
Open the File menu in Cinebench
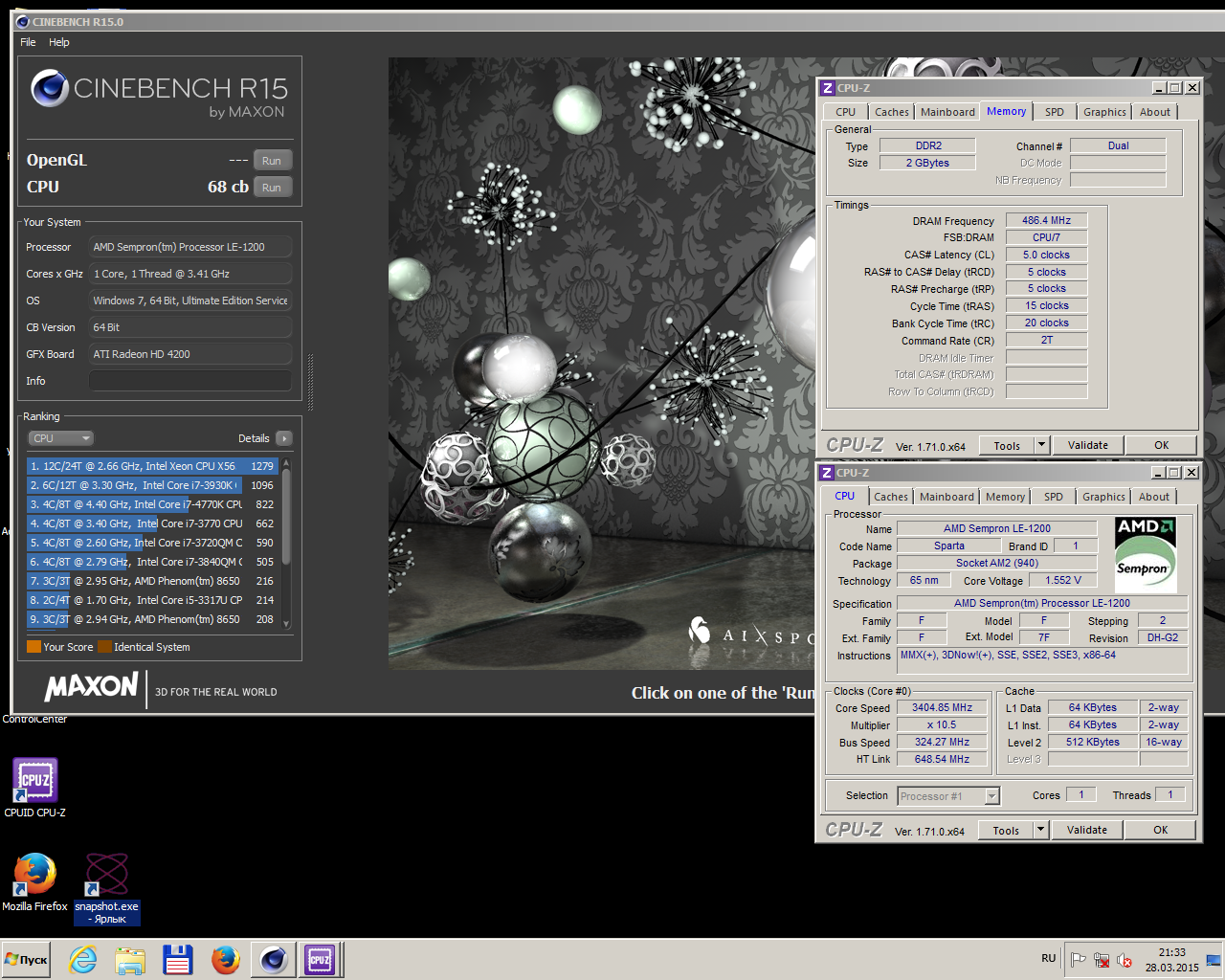(28, 42)
